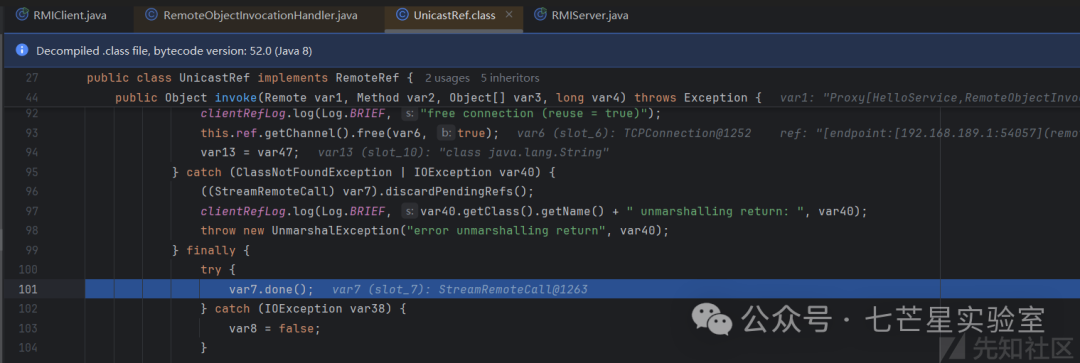
Task: Click the 'finally' keyword on line 99
Action: tap(211, 250)
